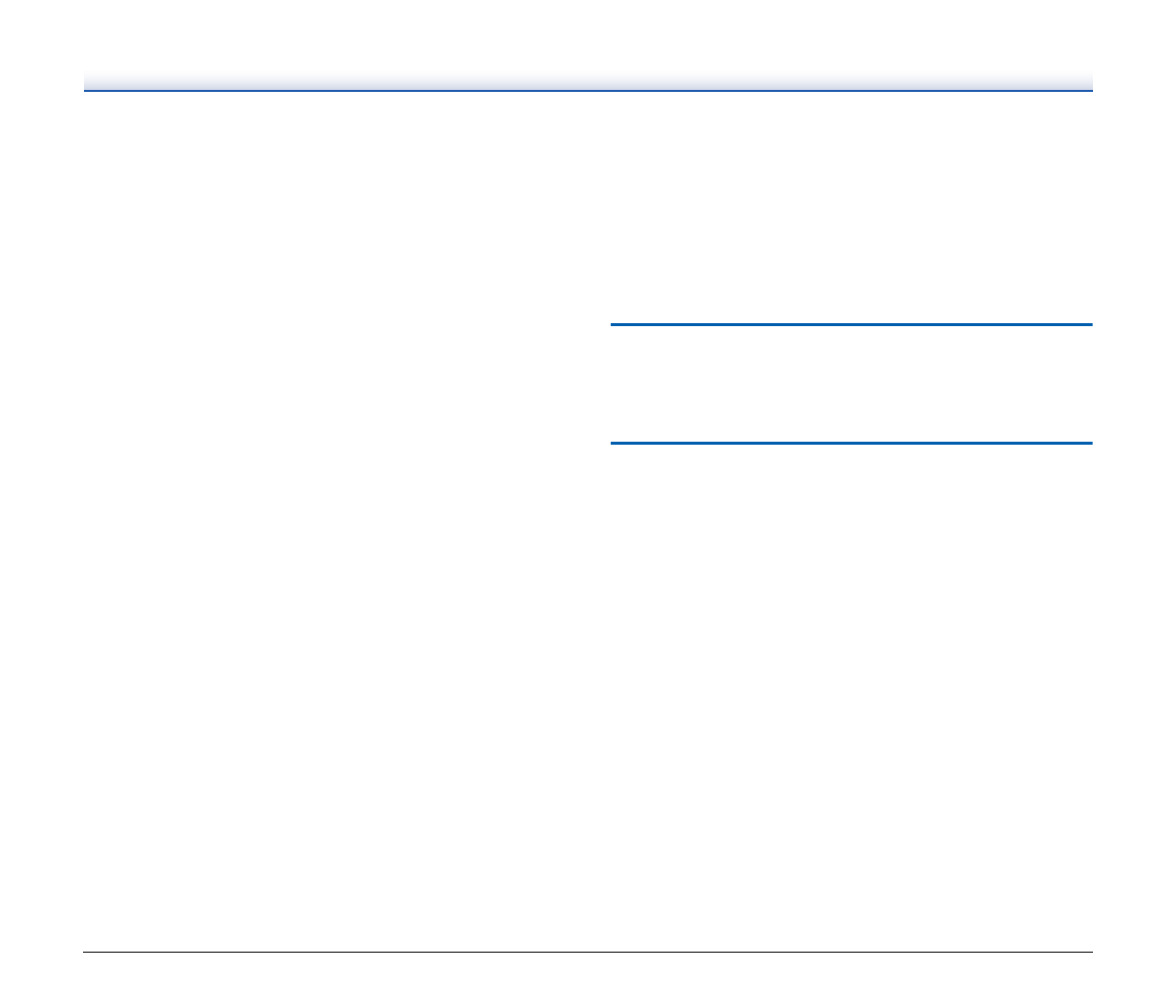
Task: Click the right end of the lower blue rule
Action: click(1087, 444)
